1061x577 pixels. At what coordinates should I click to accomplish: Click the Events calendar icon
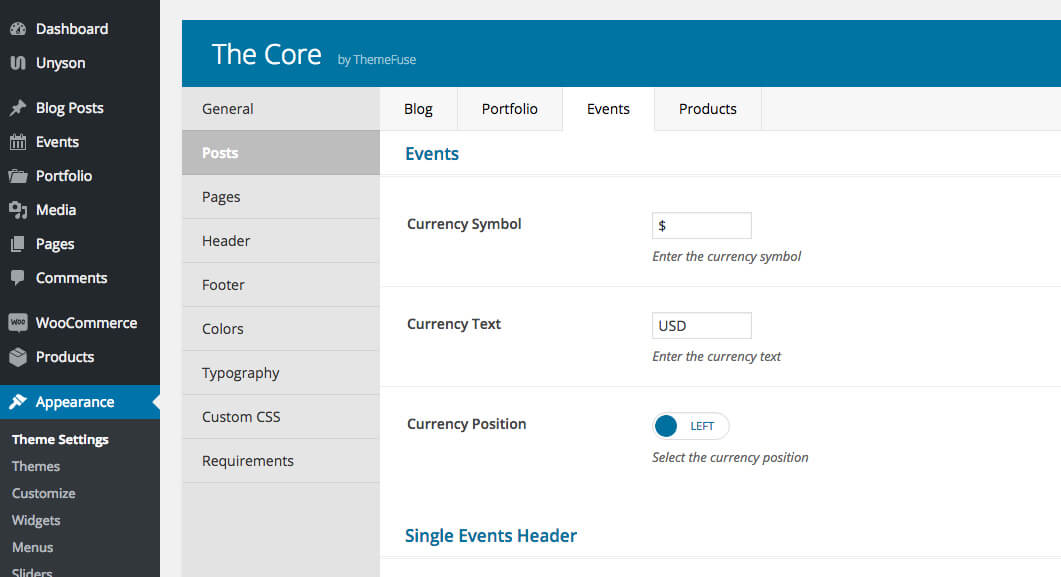(x=18, y=142)
